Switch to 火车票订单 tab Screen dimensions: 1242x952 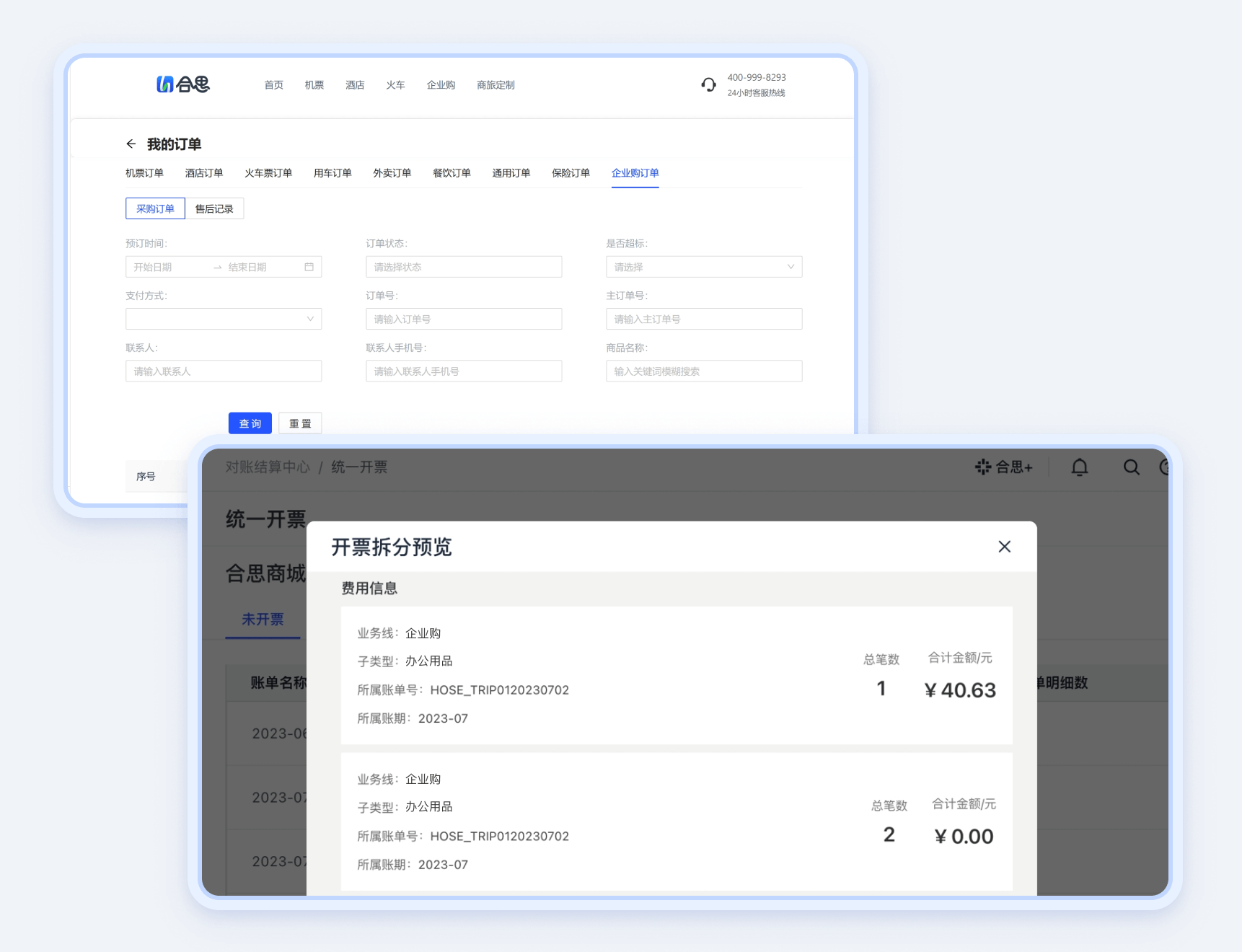click(268, 173)
